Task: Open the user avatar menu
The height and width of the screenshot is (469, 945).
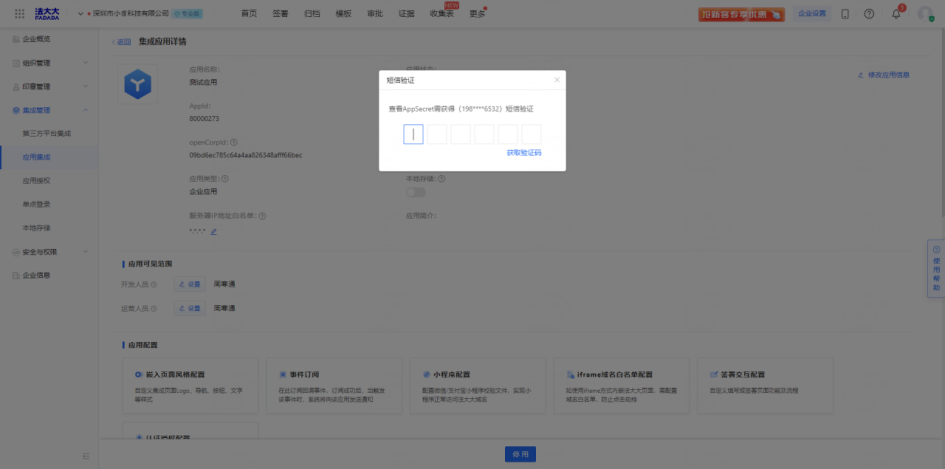Action: (x=925, y=14)
